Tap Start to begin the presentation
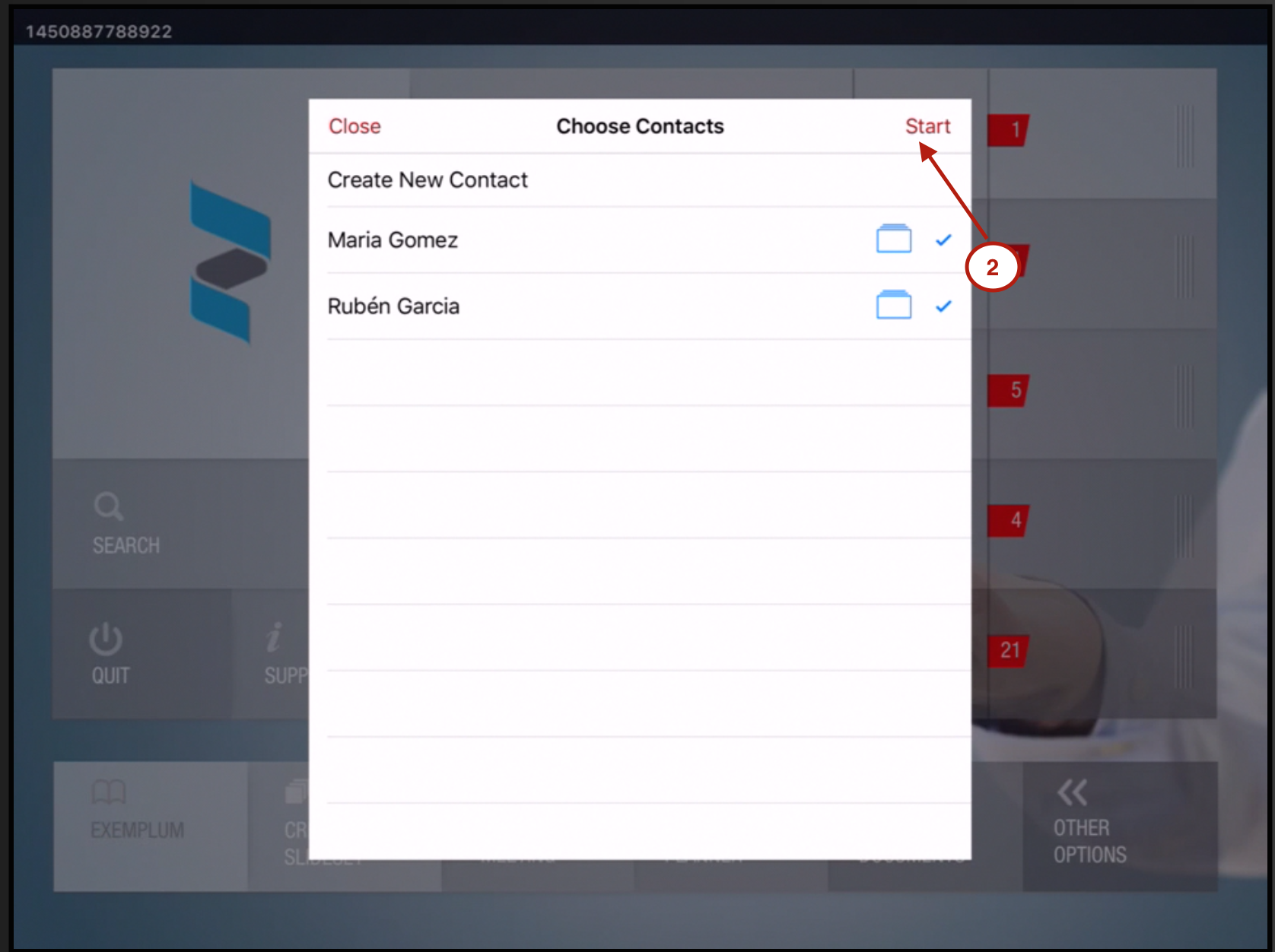This screenshot has height=952, width=1275. [927, 126]
